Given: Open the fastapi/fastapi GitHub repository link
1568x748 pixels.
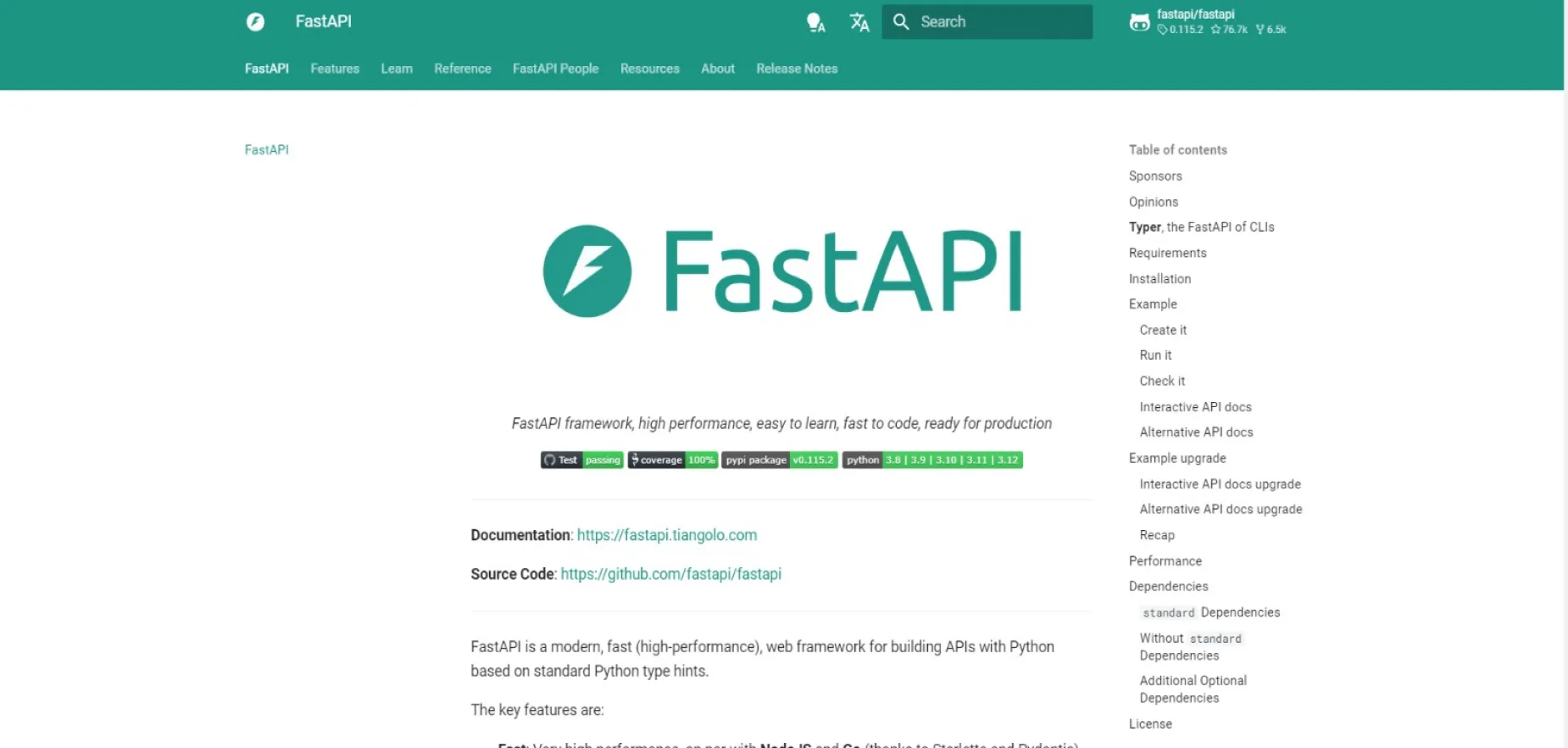Looking at the screenshot, I should (1208, 21).
